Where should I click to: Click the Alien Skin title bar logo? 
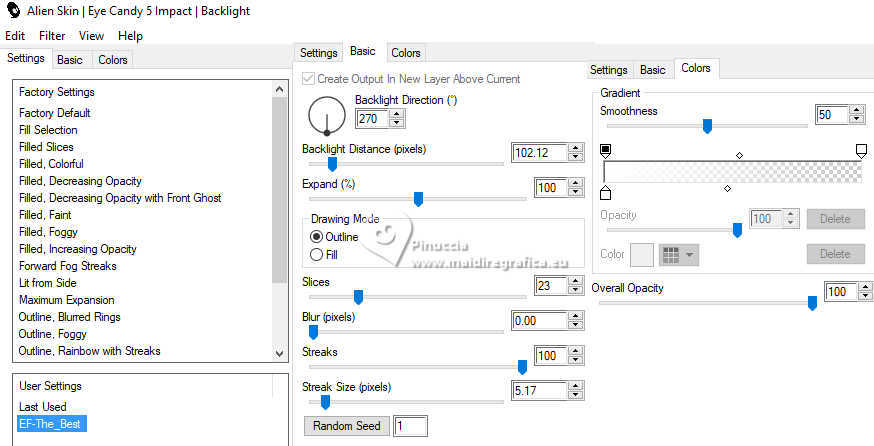click(x=11, y=11)
